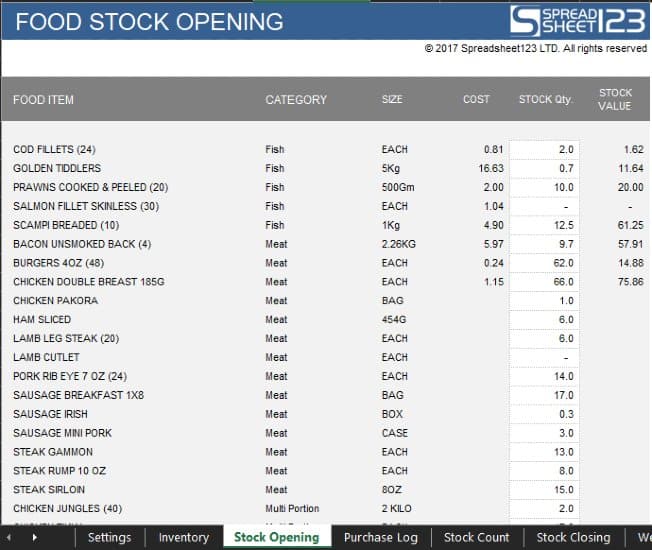Click the STOCK VALUE column header
652x550 pixels.
(615, 99)
